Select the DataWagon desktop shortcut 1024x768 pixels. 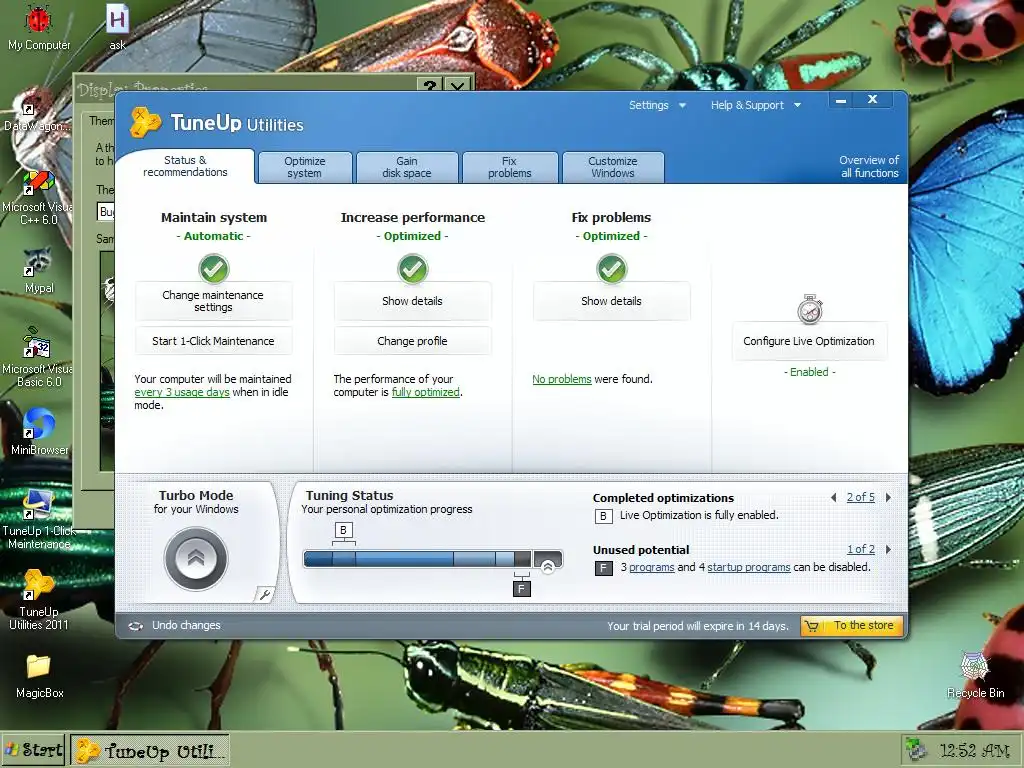36,116
